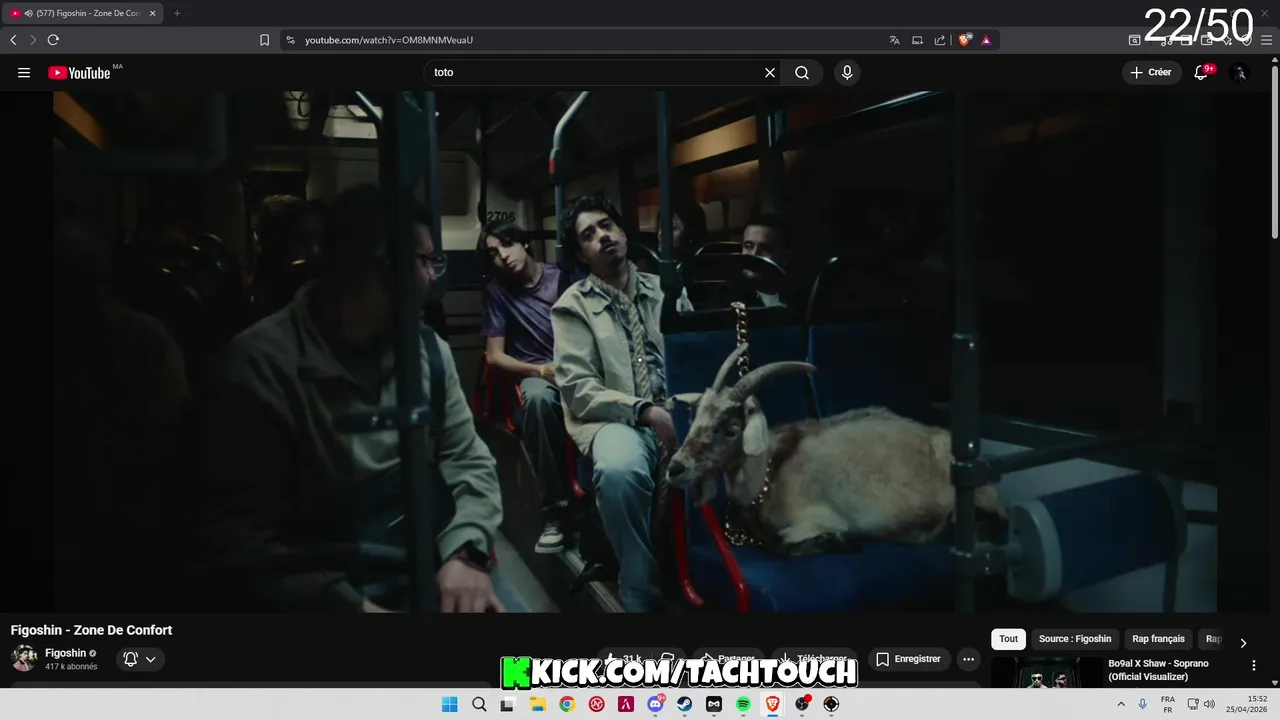Open the Figoshin channel name link
This screenshot has height=720, width=1280.
coord(65,653)
